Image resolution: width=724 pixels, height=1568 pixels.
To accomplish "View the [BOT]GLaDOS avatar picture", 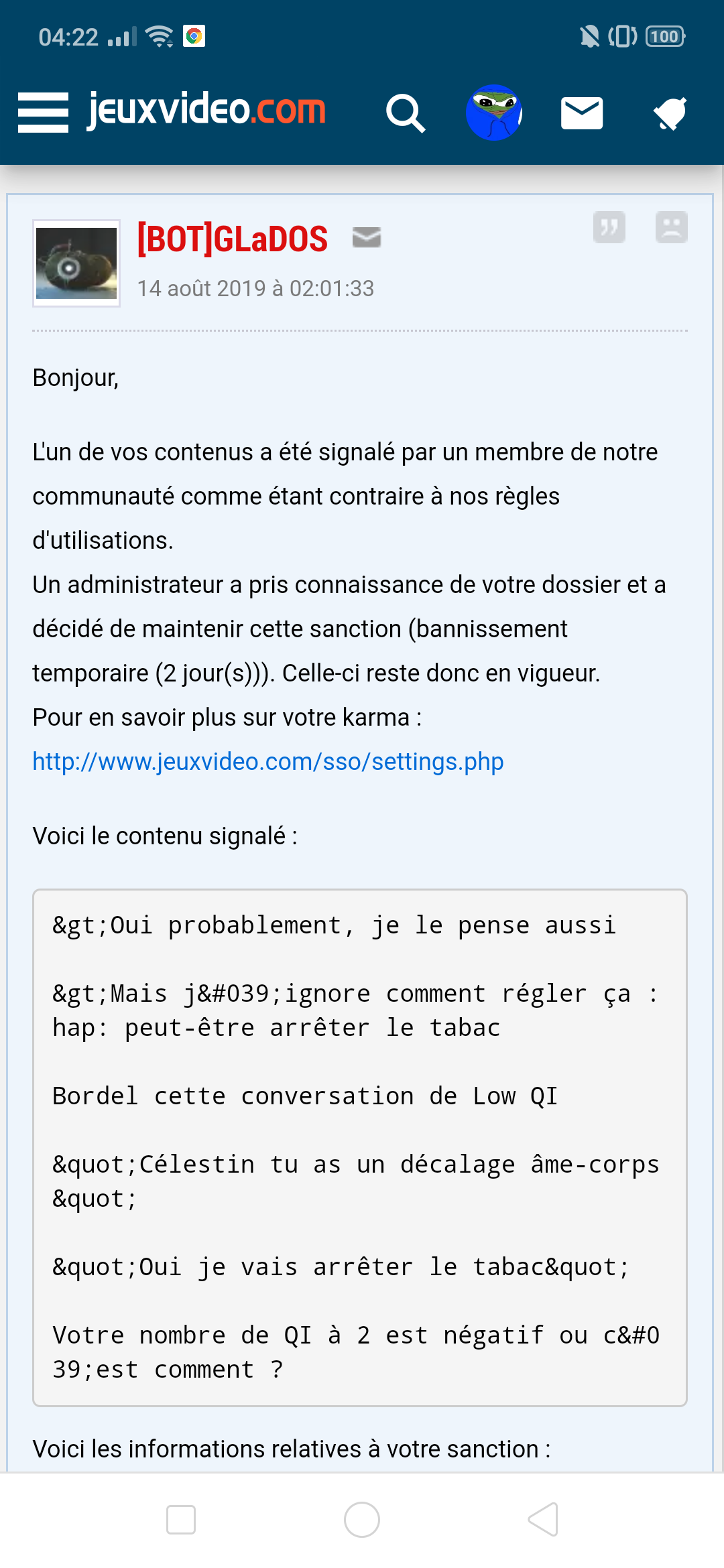I will [76, 263].
